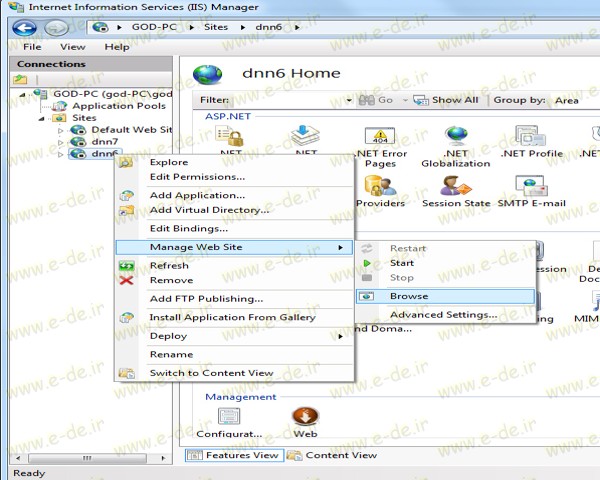Open the Group by Area dropdown
600x480 pixels.
pos(567,100)
